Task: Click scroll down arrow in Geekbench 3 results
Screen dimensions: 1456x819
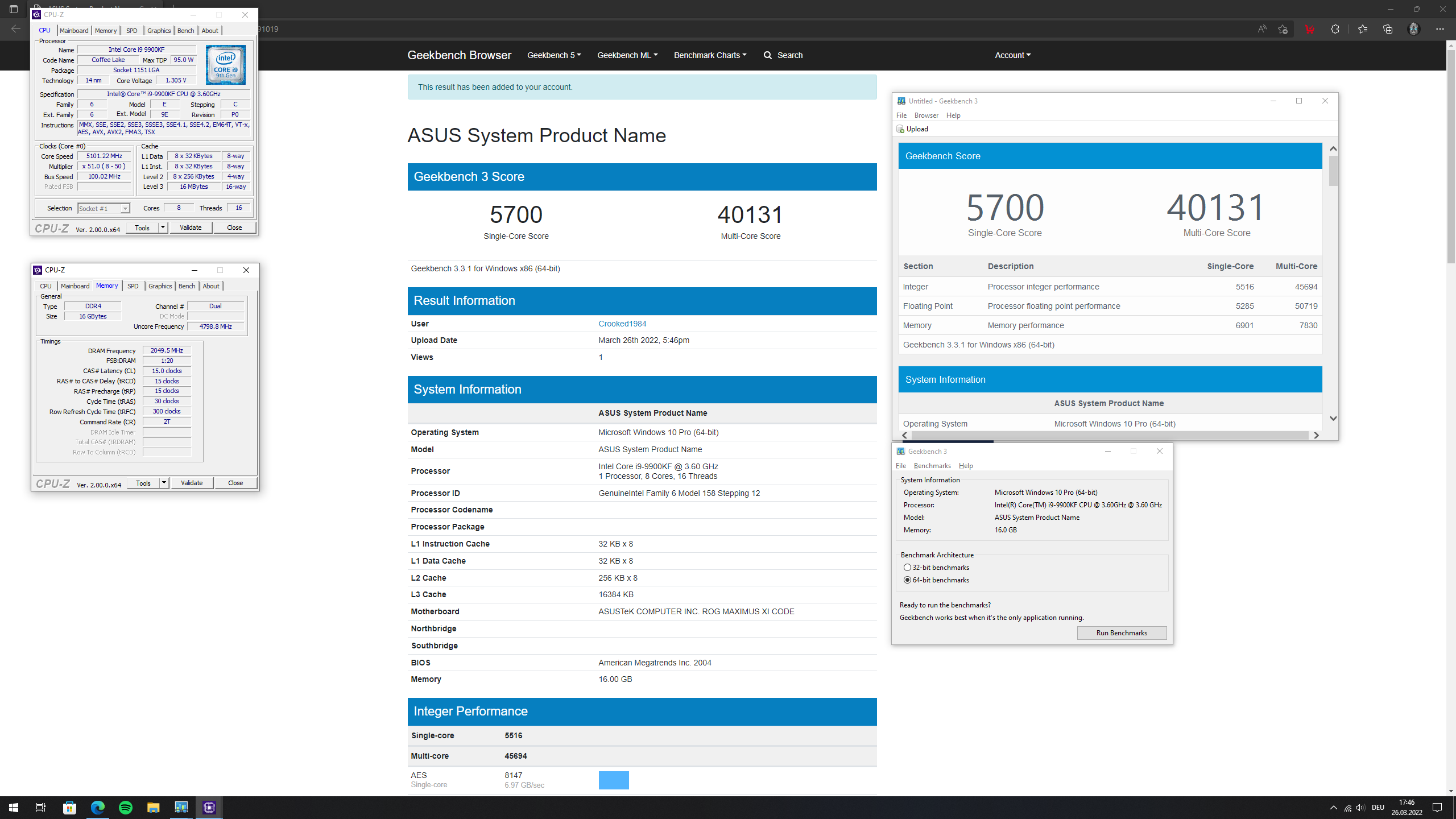Action: 1333,418
